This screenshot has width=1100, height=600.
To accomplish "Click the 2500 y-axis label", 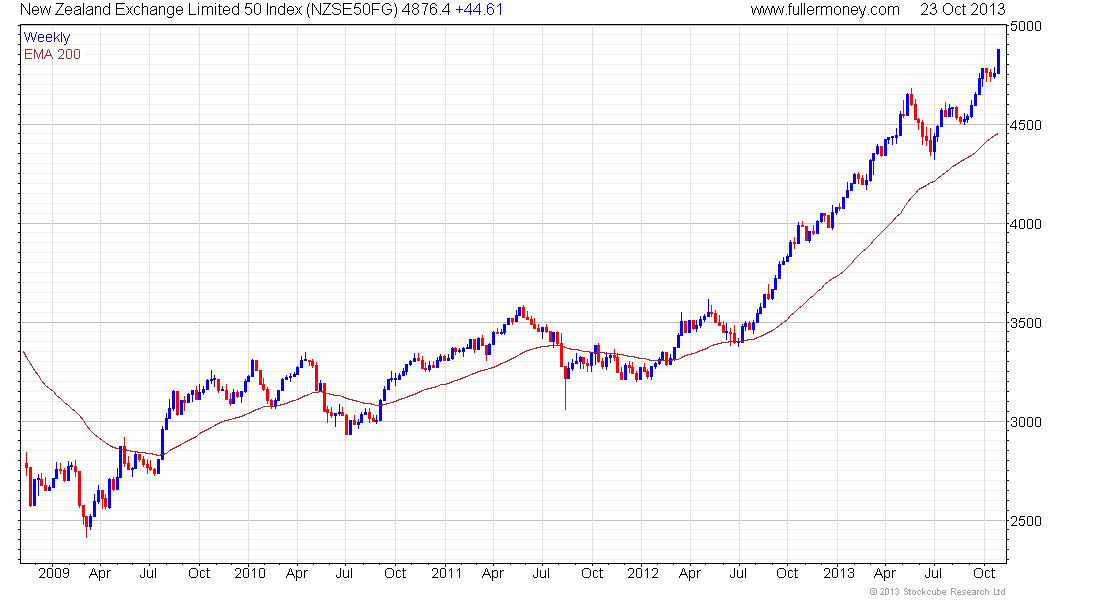I will pos(1027,521).
